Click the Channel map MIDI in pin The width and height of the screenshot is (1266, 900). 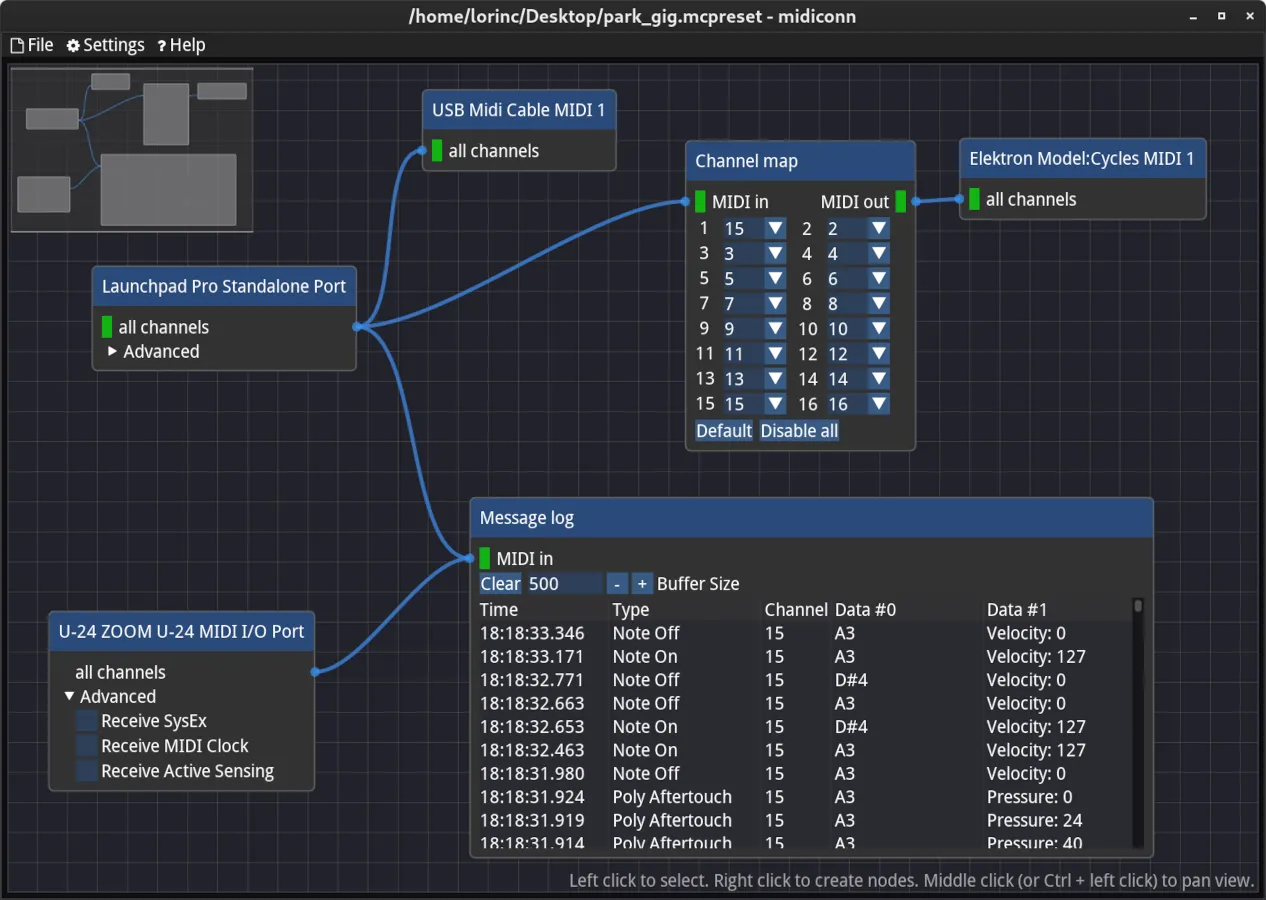coord(686,202)
